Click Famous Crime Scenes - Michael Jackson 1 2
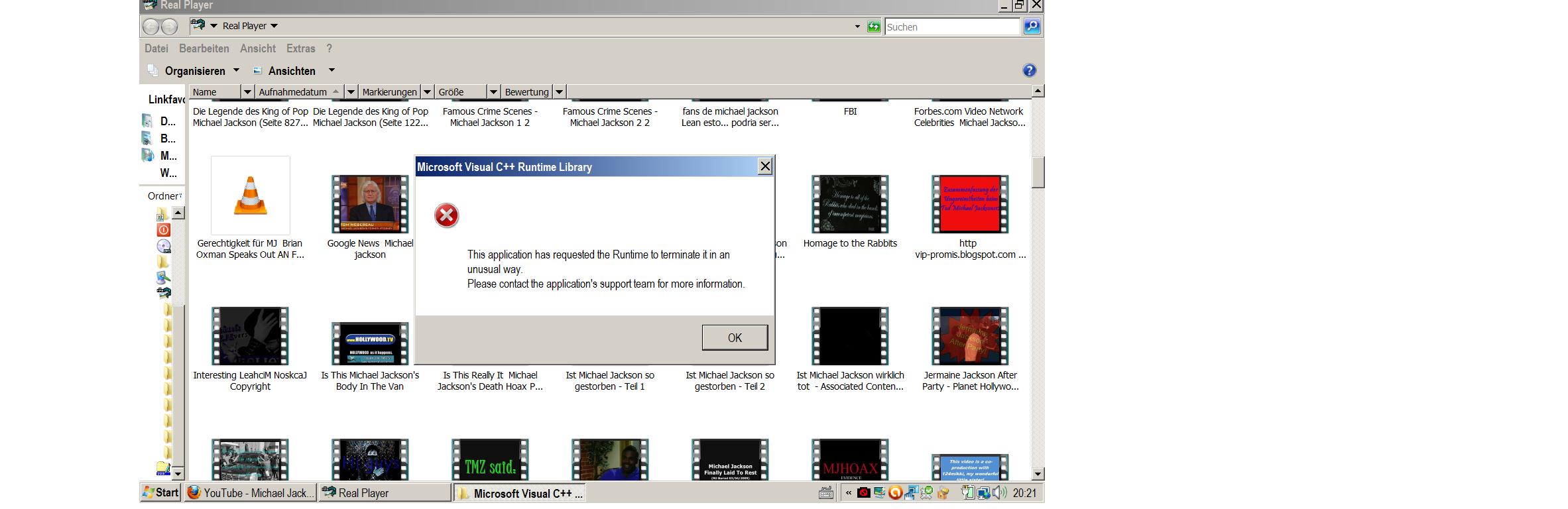The height and width of the screenshot is (509, 1568). 490,117
